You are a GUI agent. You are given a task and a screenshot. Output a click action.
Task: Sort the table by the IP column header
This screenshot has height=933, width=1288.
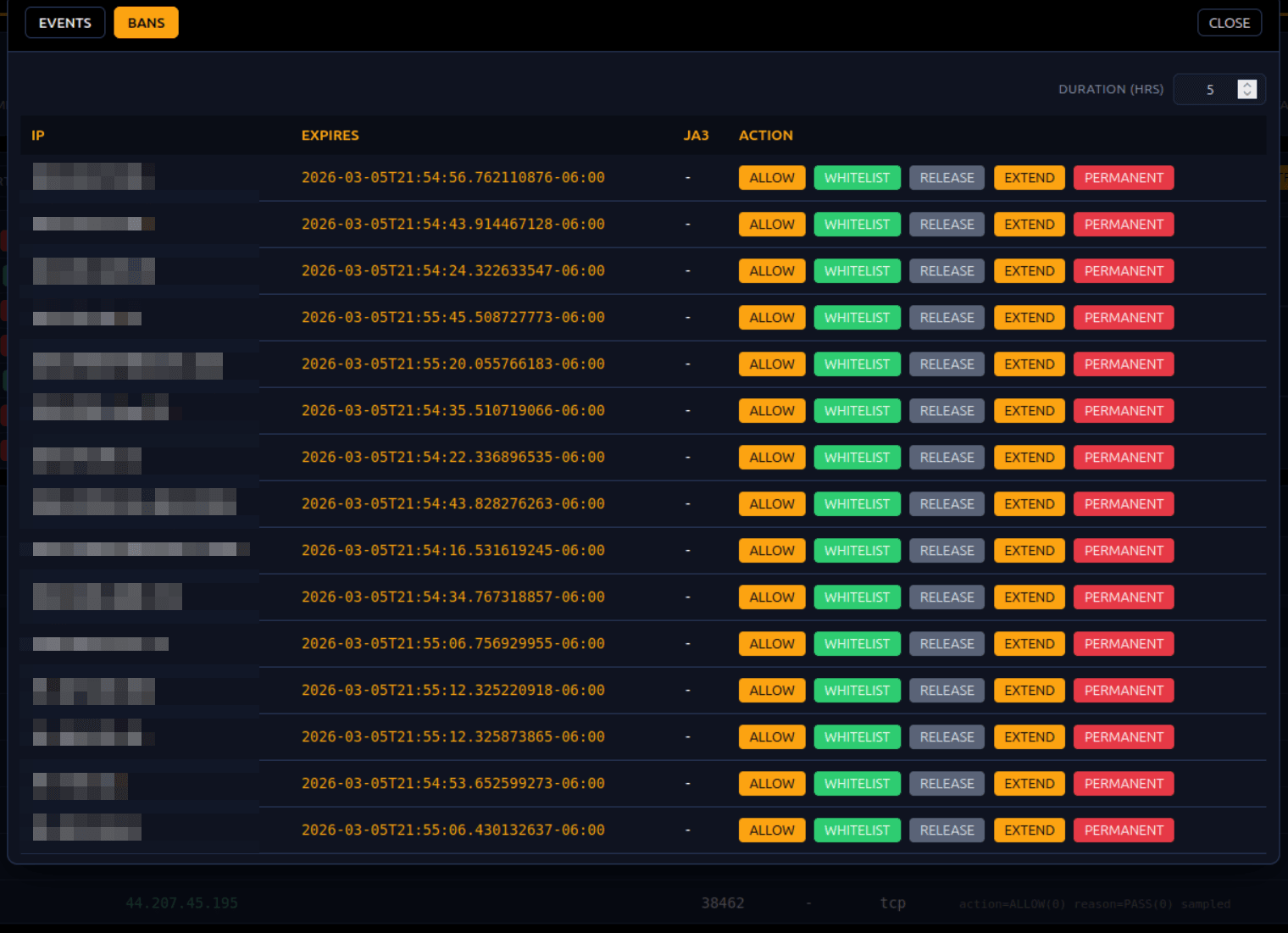[x=37, y=135]
